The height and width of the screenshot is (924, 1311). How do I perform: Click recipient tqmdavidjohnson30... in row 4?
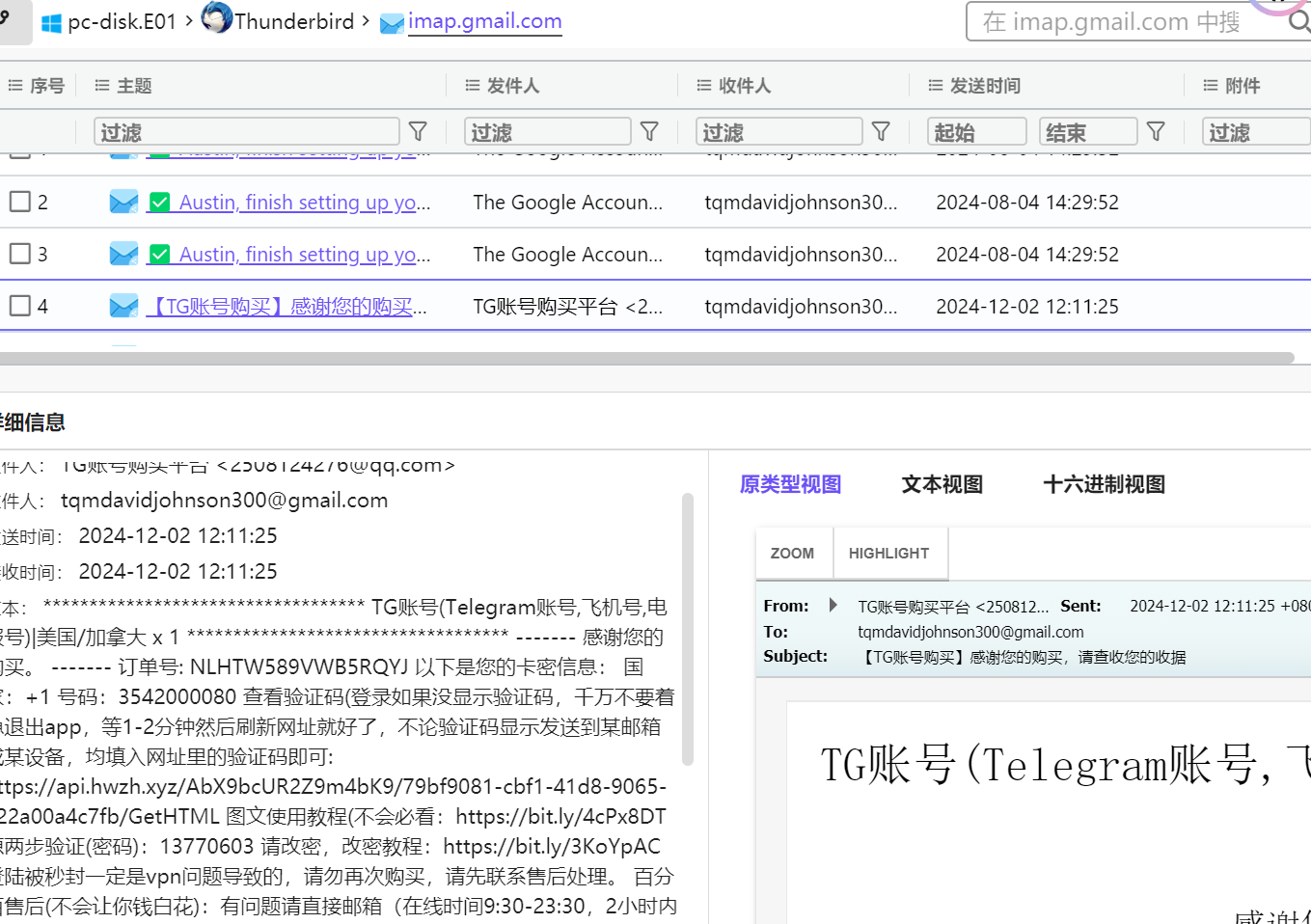[x=801, y=307]
